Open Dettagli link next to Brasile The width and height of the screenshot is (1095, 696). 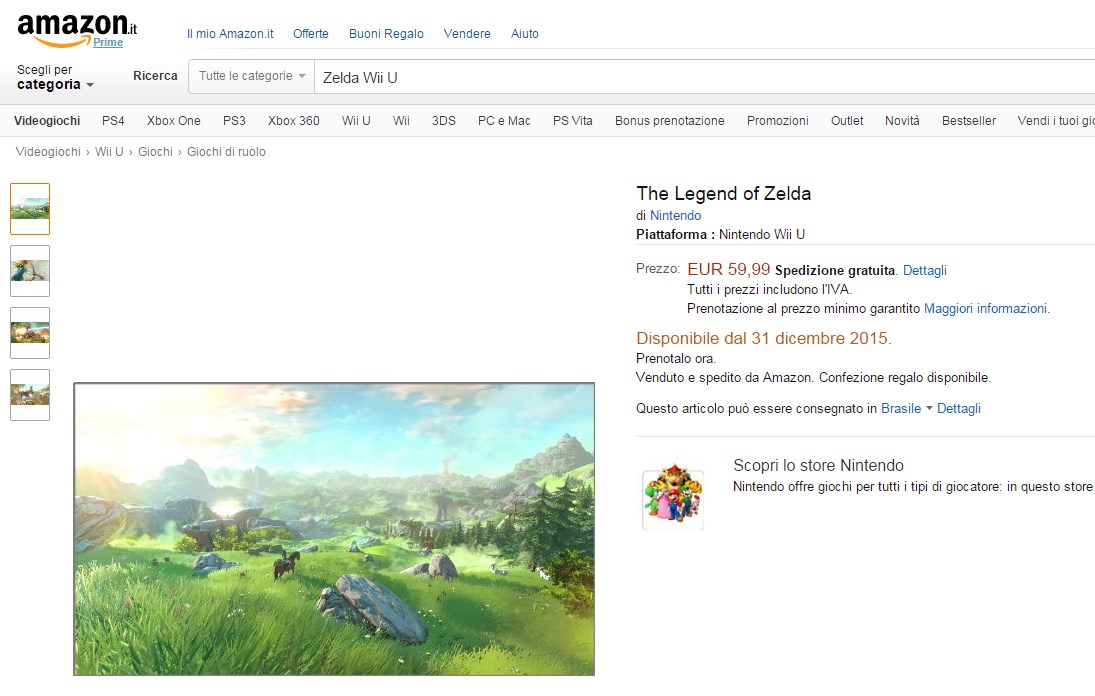(958, 408)
